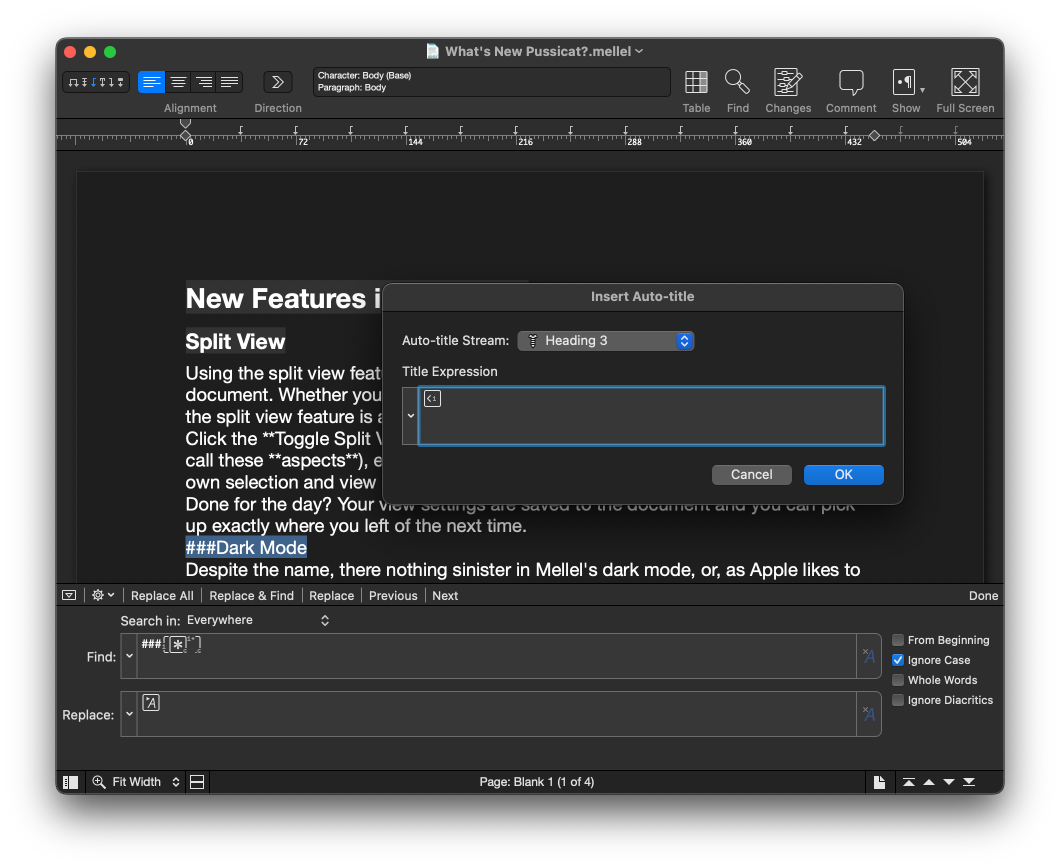The width and height of the screenshot is (1060, 868).
Task: Click inside the Replace text field
Action: pos(496,714)
